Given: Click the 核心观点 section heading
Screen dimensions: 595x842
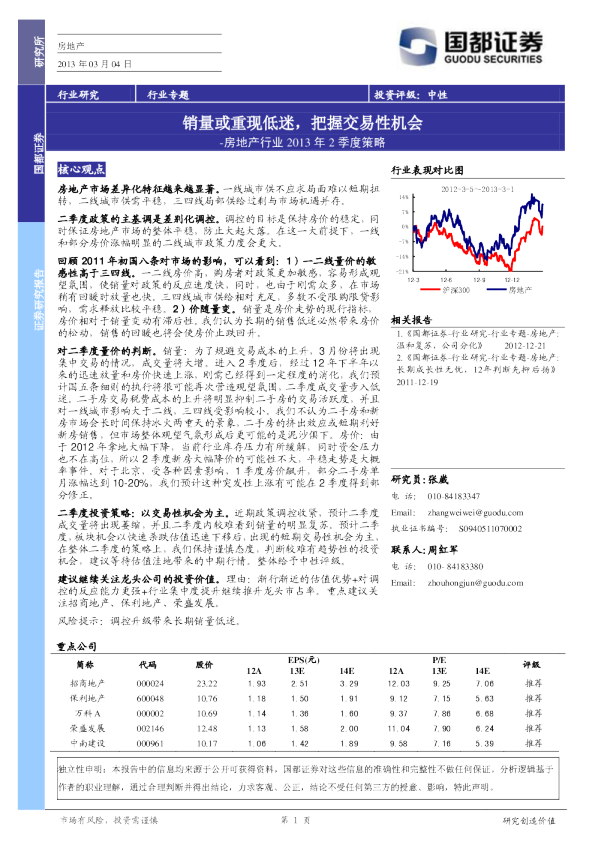Looking at the screenshot, I should pyautogui.click(x=81, y=169).
